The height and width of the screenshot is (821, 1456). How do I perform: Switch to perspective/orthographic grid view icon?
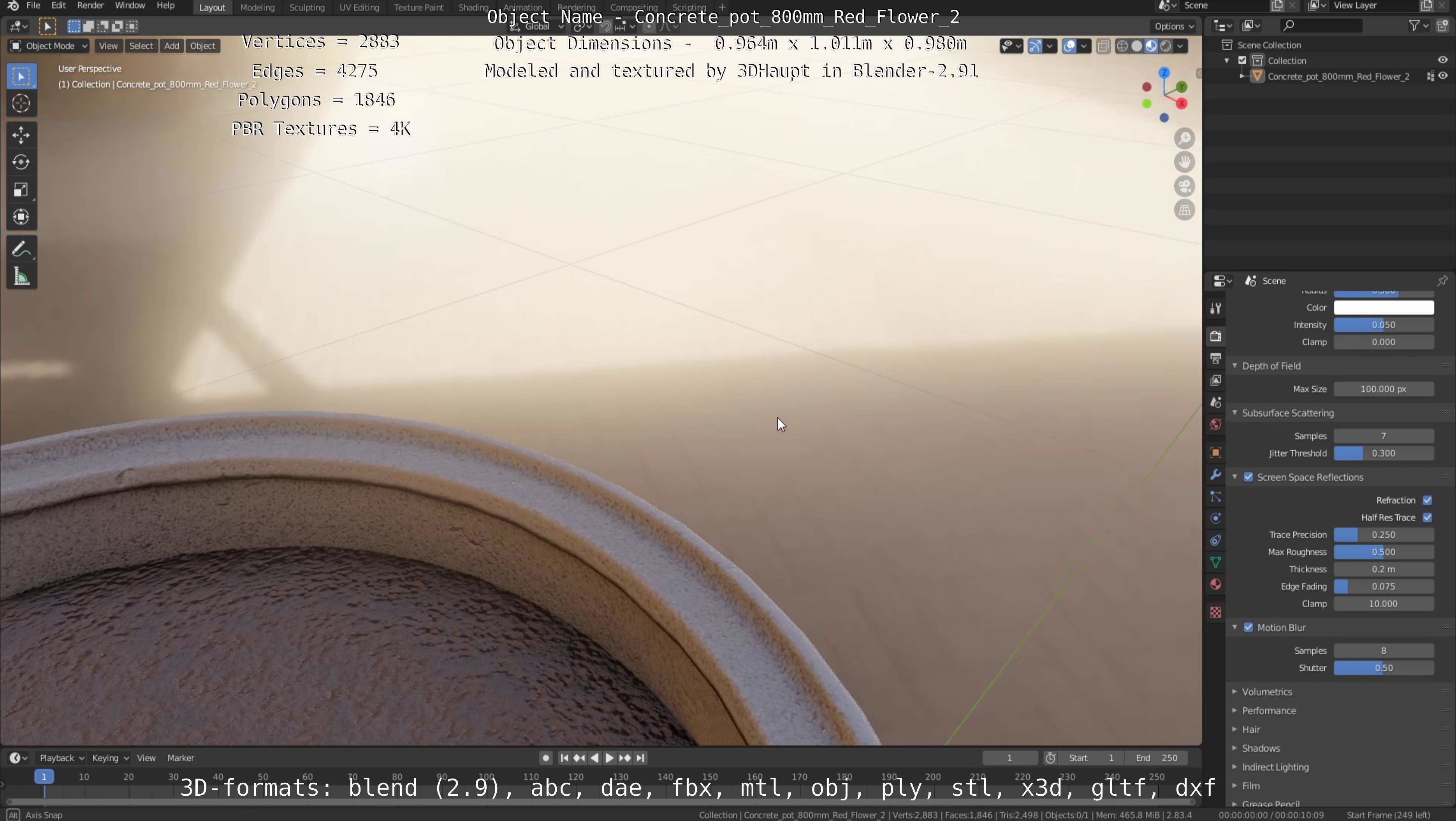(1184, 210)
